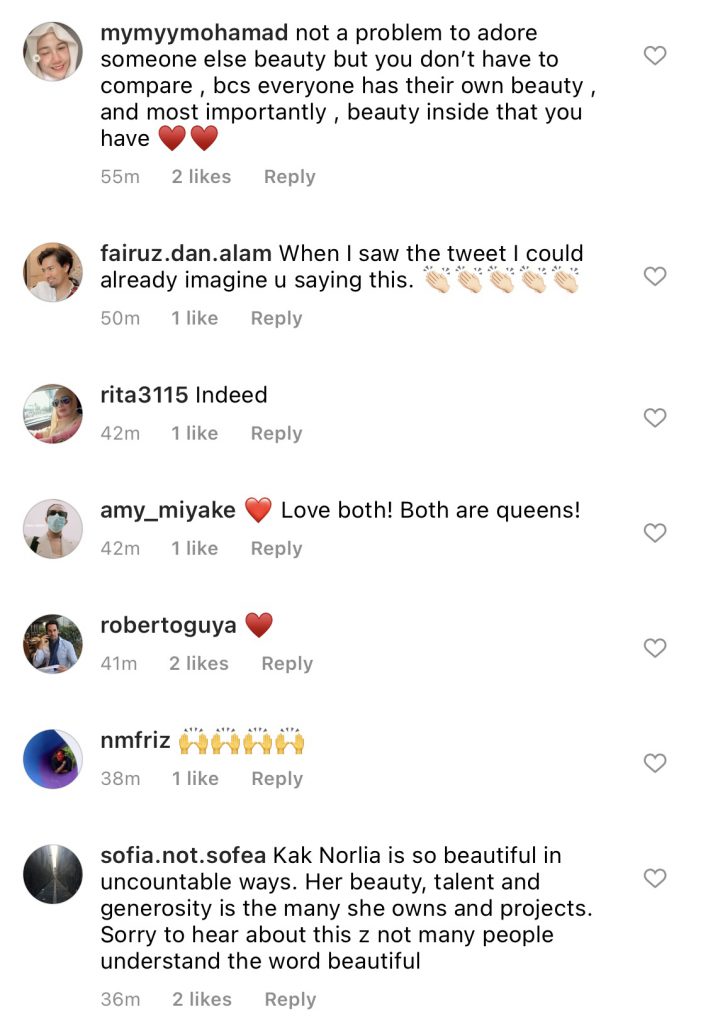Go to the nmfriz username profile
Screen dimensions: 708x1024
pyautogui.click(x=135, y=742)
